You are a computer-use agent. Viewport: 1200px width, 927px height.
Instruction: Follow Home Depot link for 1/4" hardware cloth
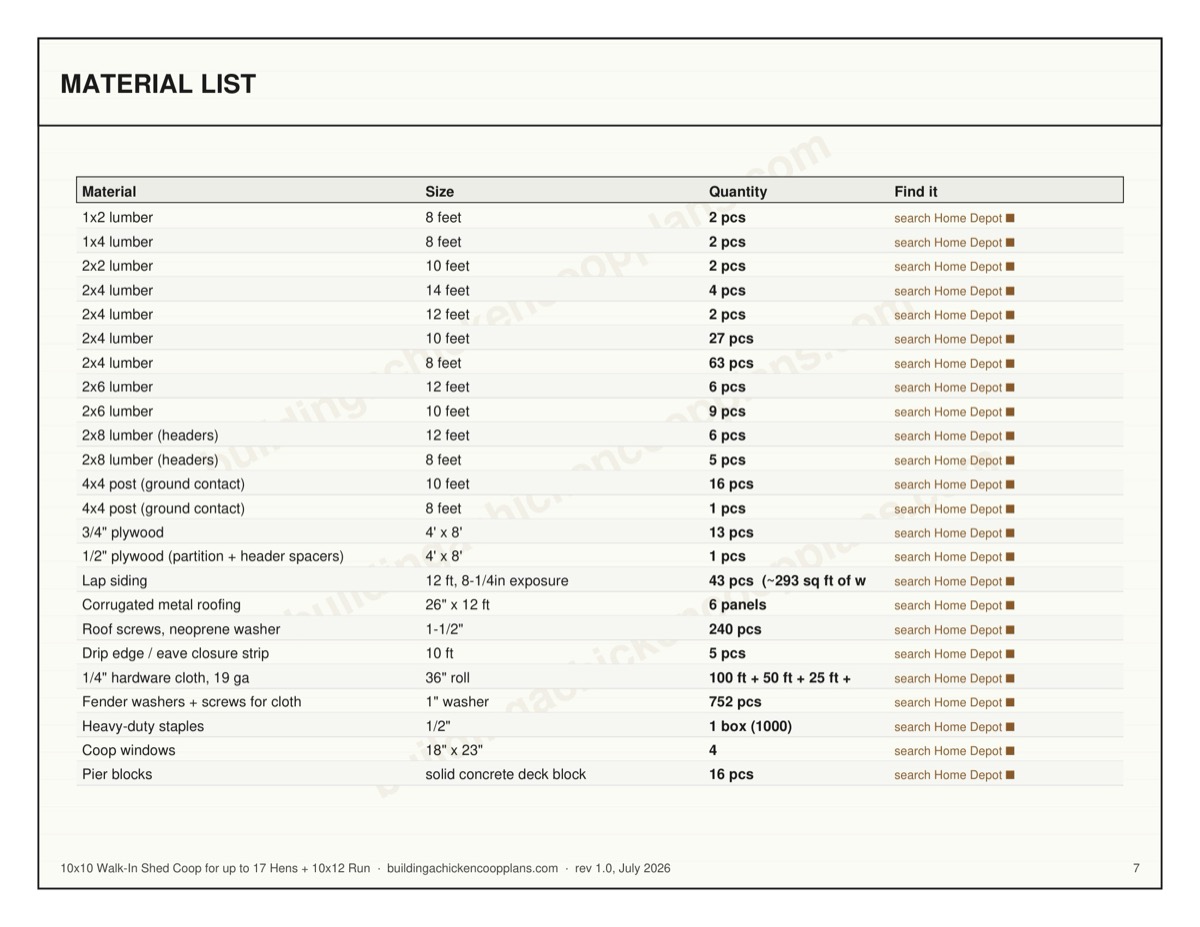click(948, 678)
